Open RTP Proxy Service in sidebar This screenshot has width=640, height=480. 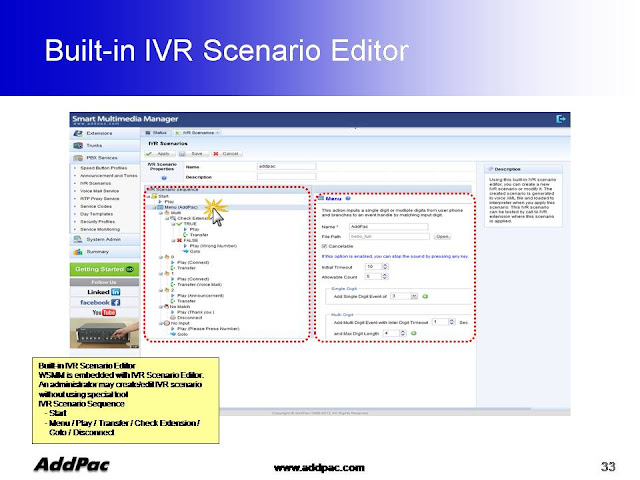tap(100, 199)
